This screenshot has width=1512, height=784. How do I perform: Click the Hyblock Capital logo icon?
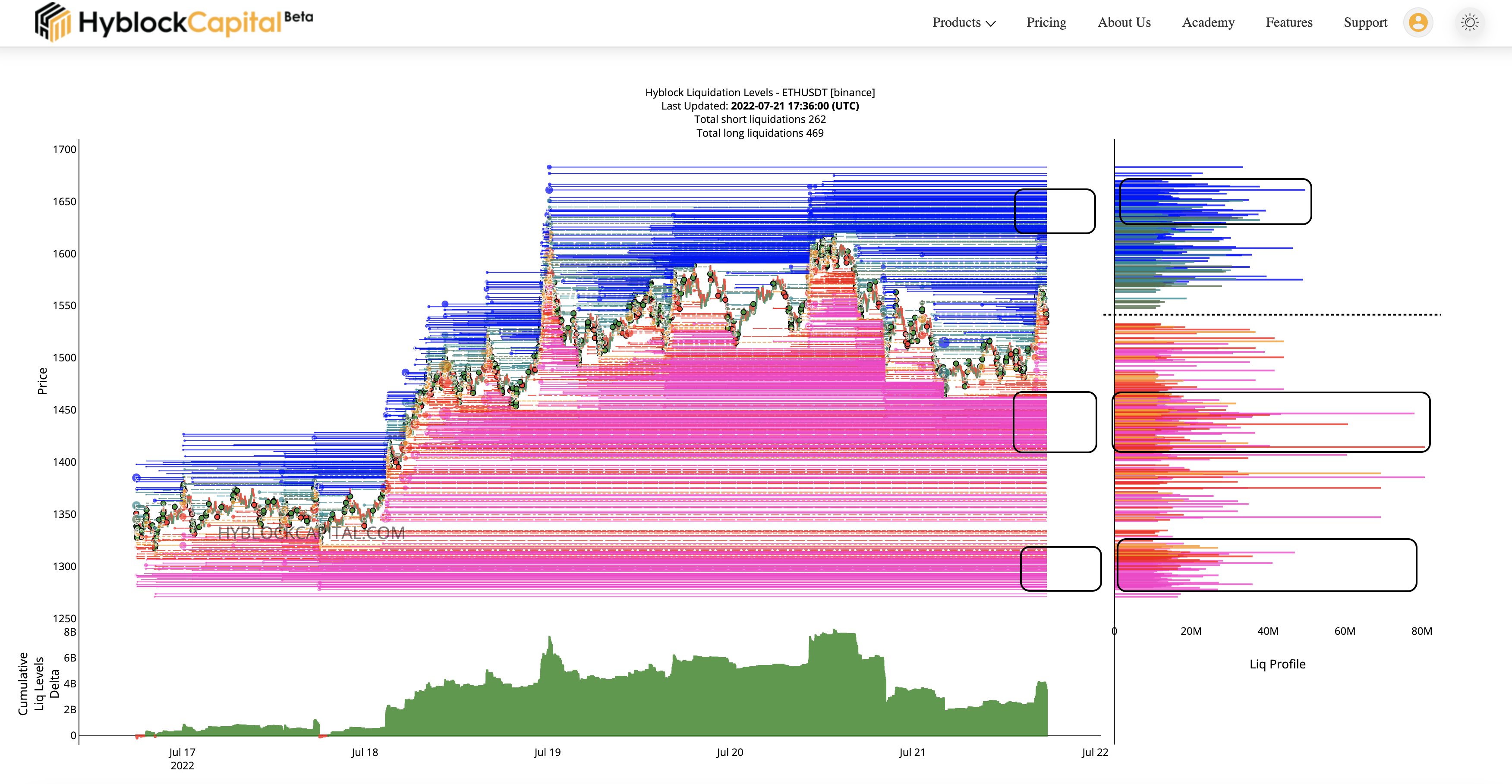pos(53,22)
